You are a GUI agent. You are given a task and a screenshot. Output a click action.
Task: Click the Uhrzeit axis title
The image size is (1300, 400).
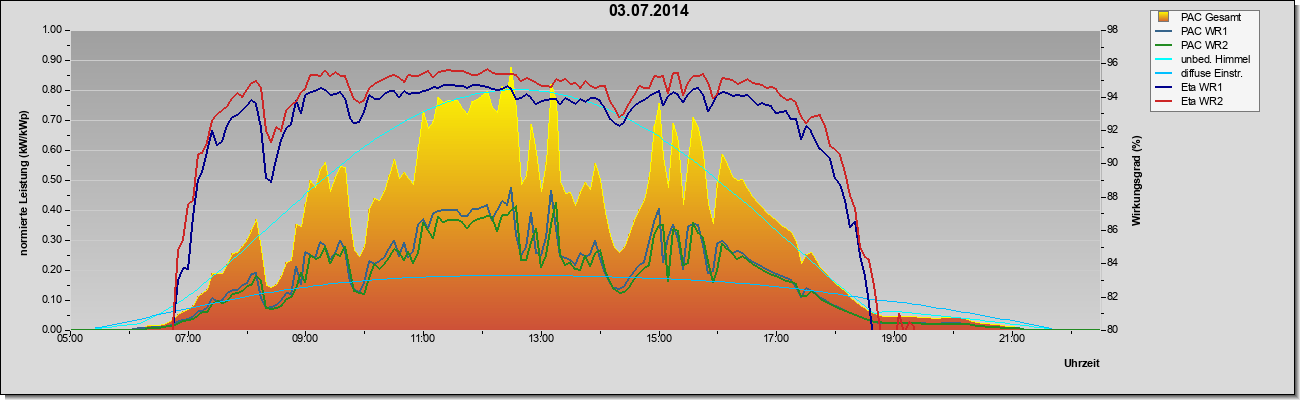coord(1084,363)
